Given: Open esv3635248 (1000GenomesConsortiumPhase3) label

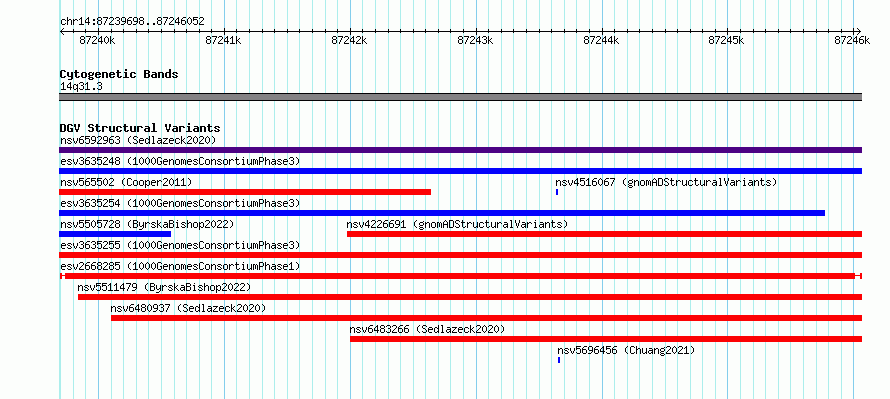Looking at the screenshot, I should tap(180, 161).
